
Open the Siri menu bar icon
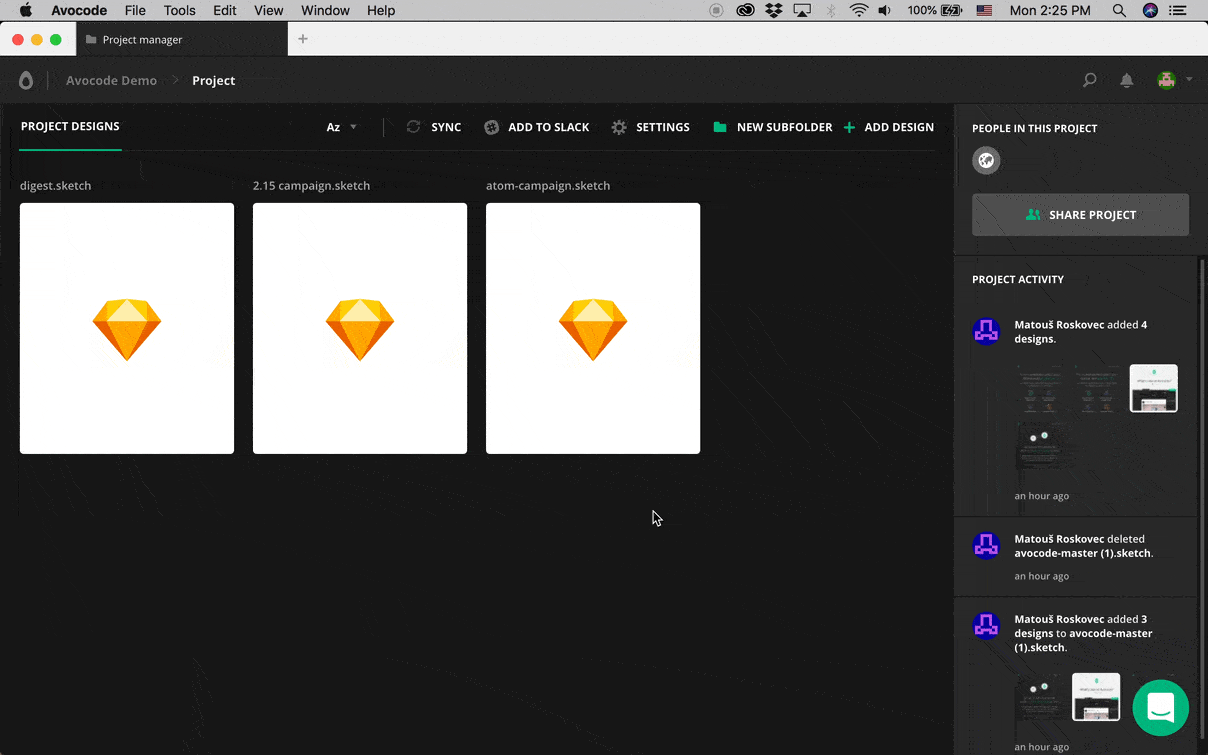click(1150, 10)
